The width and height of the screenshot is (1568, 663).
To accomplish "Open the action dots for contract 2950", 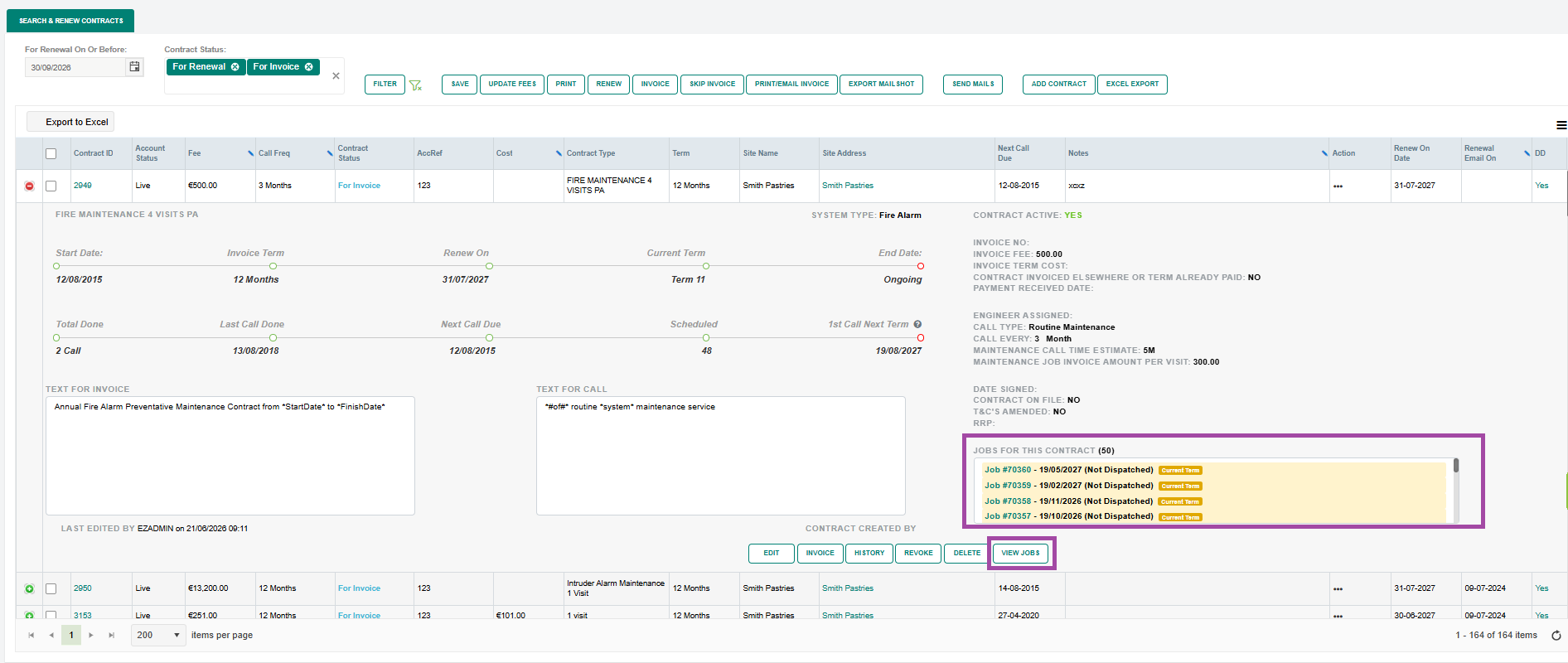I will [x=1338, y=589].
